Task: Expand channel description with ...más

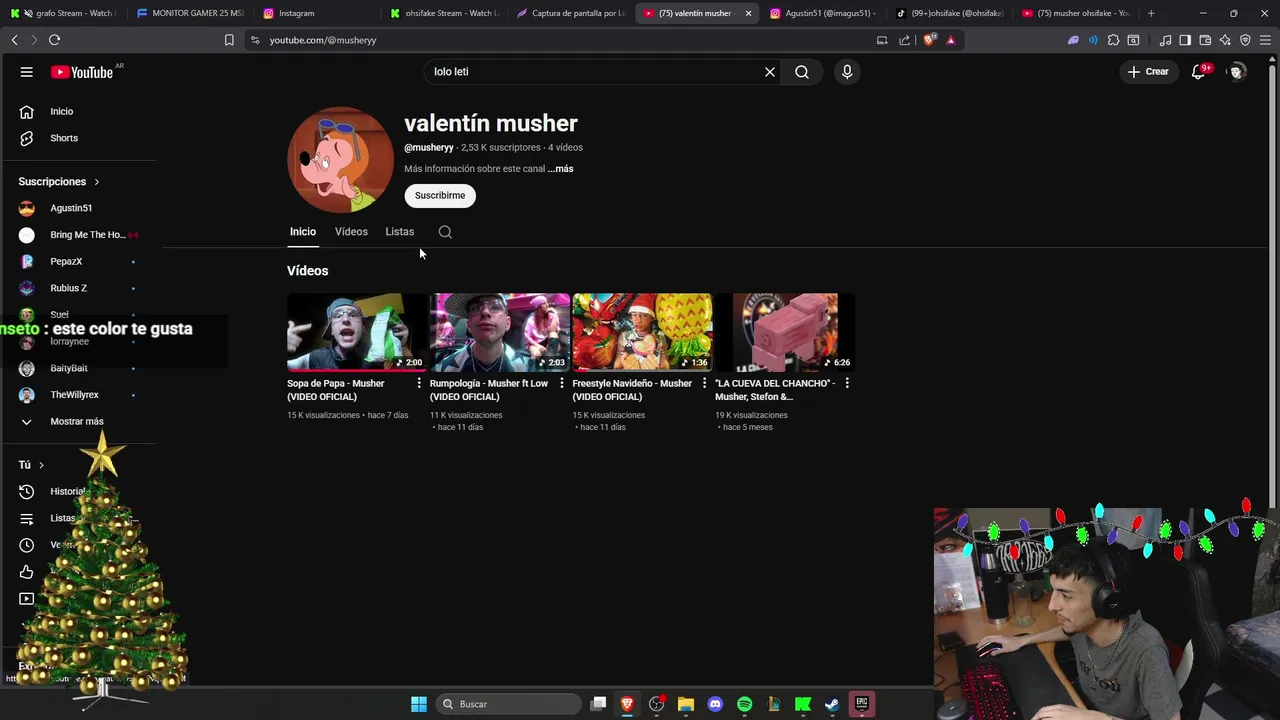Action: [560, 169]
